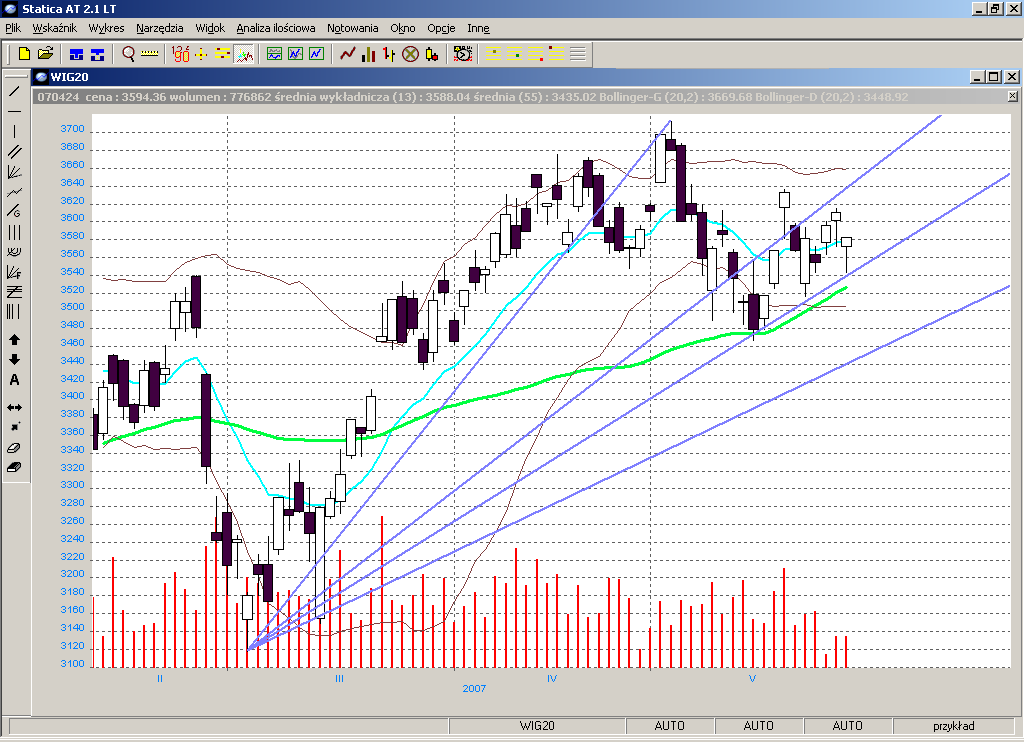Open the Widok menu
The width and height of the screenshot is (1024, 742).
tap(210, 28)
